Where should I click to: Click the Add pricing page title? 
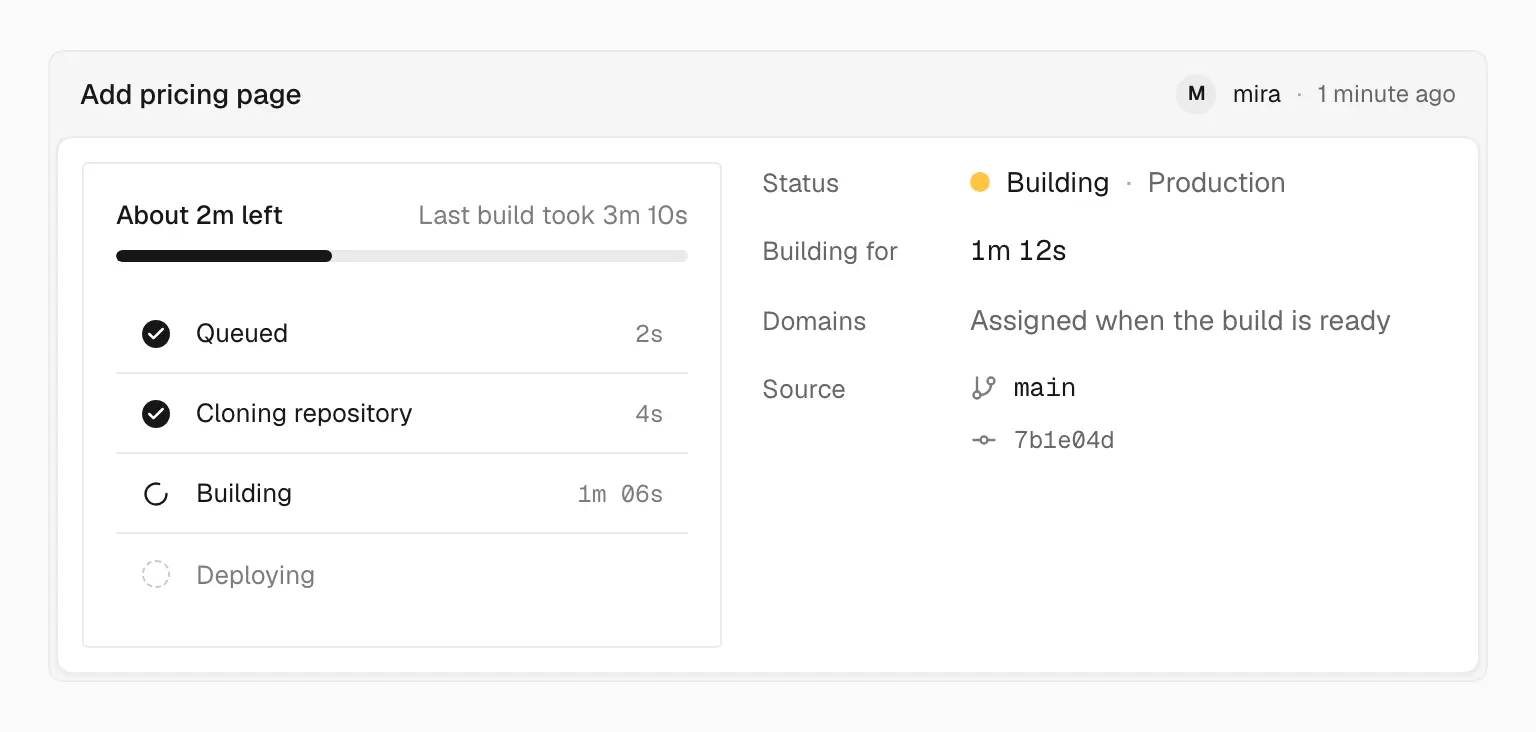point(191,95)
